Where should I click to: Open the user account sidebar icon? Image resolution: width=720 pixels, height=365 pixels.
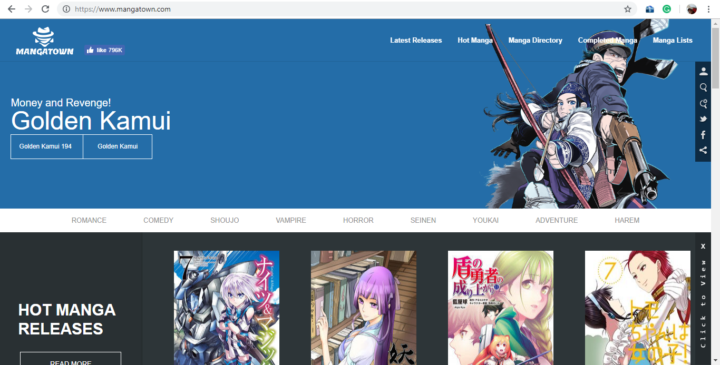(703, 71)
